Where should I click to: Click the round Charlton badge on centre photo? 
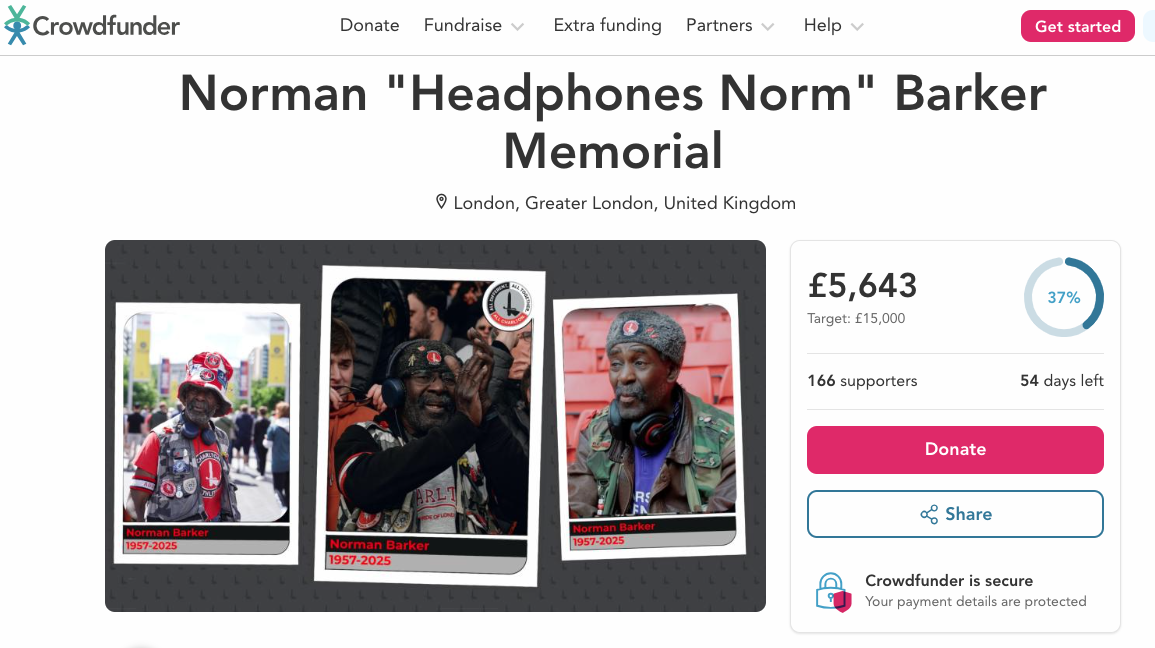click(x=508, y=303)
